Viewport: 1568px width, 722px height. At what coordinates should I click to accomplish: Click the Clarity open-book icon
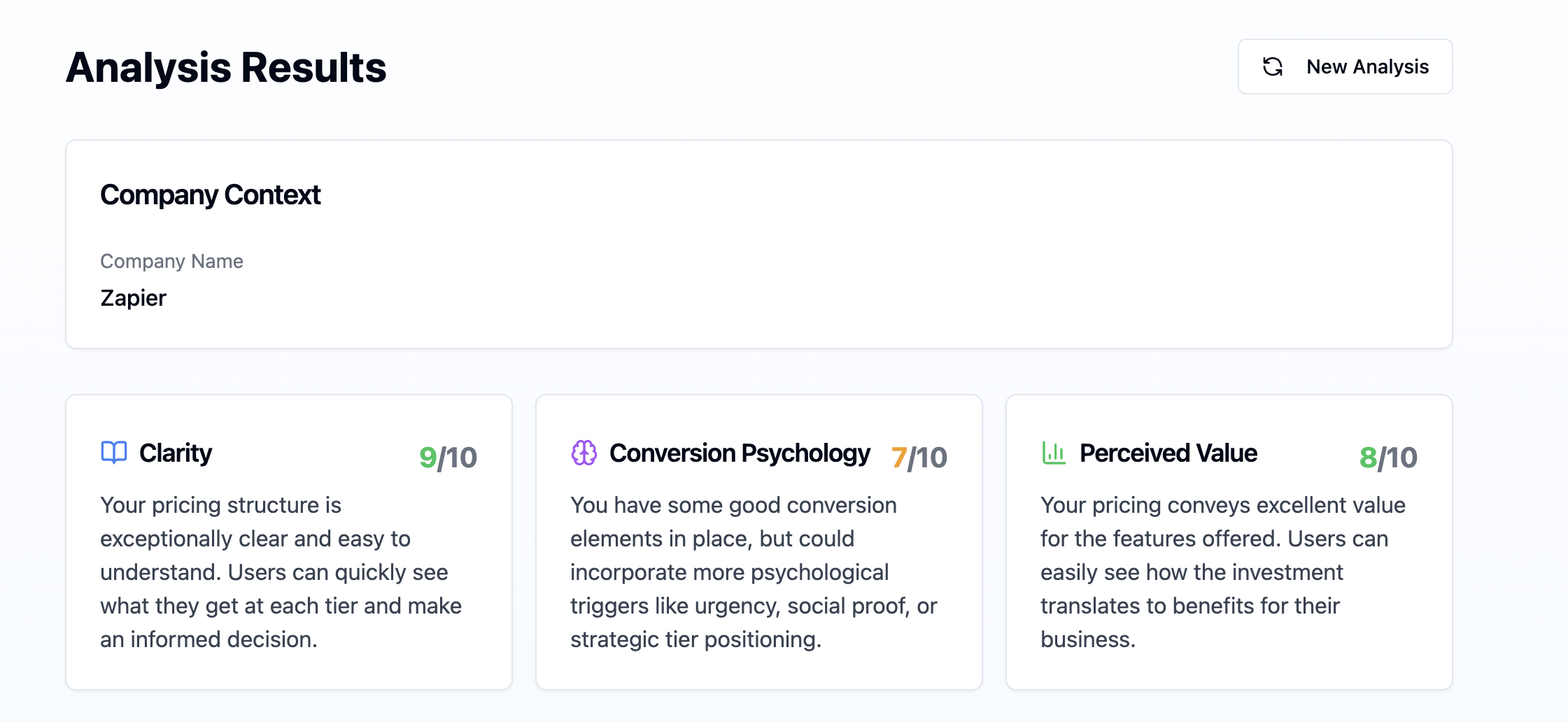click(114, 453)
